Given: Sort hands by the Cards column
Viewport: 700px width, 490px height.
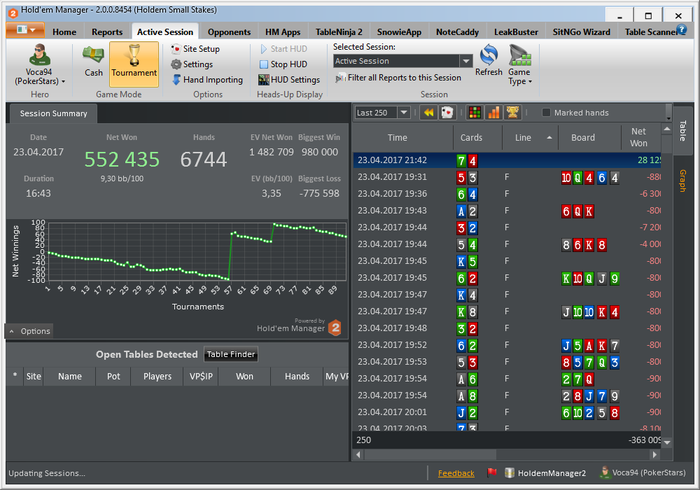Looking at the screenshot, I should coord(478,137).
